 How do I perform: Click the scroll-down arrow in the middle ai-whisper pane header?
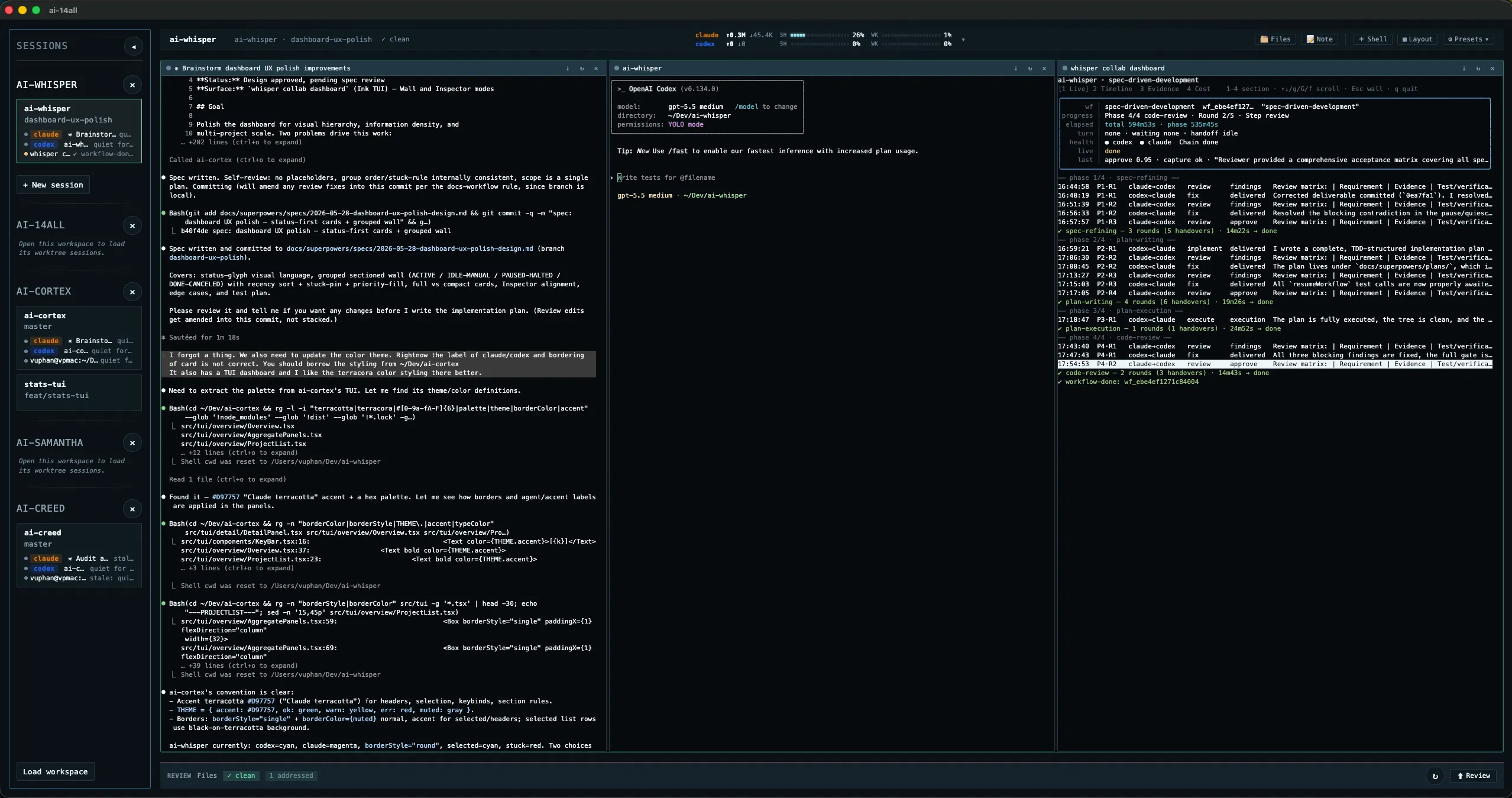pos(1016,69)
